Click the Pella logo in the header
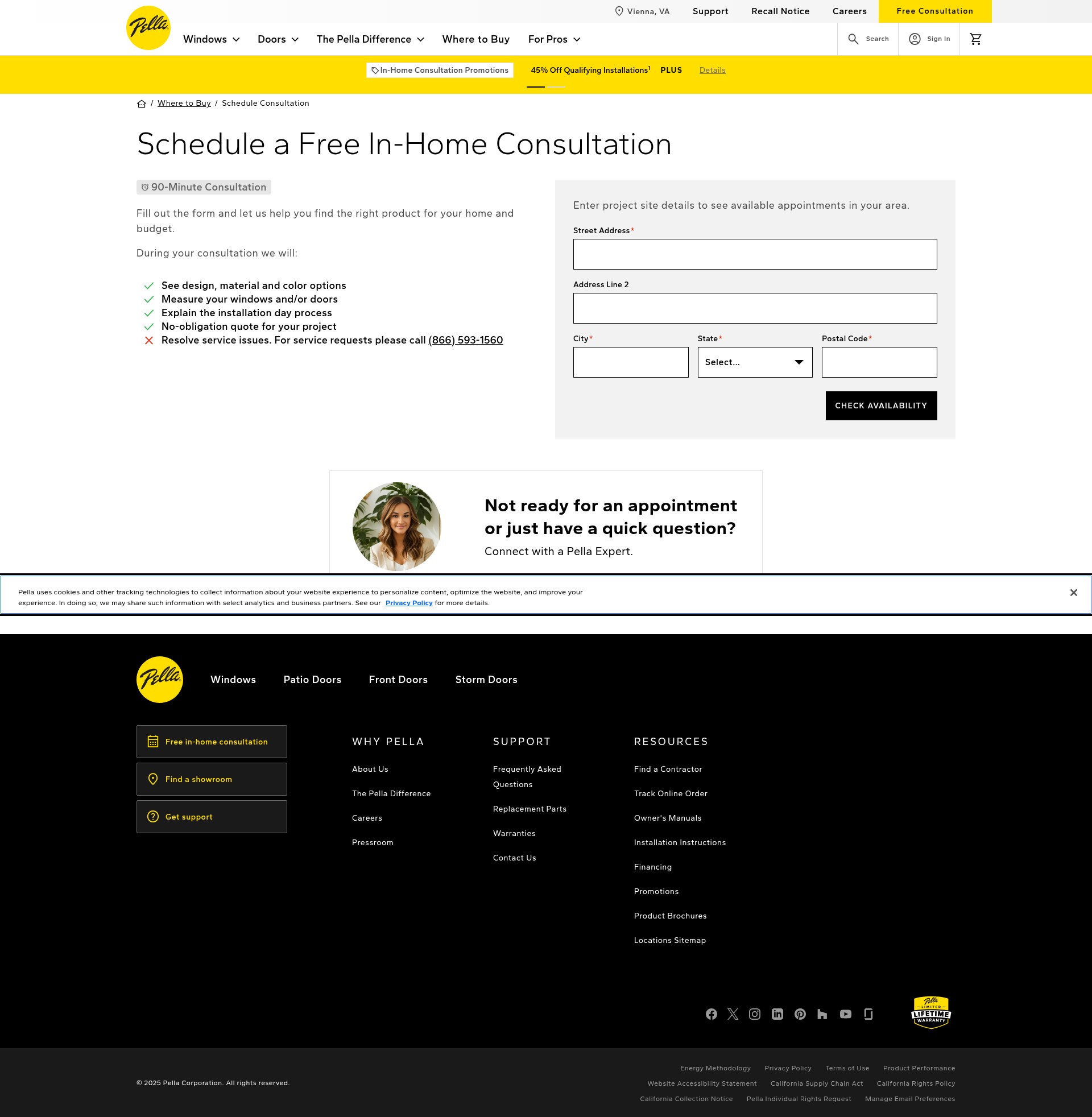The height and width of the screenshot is (1117, 1092). [x=148, y=28]
